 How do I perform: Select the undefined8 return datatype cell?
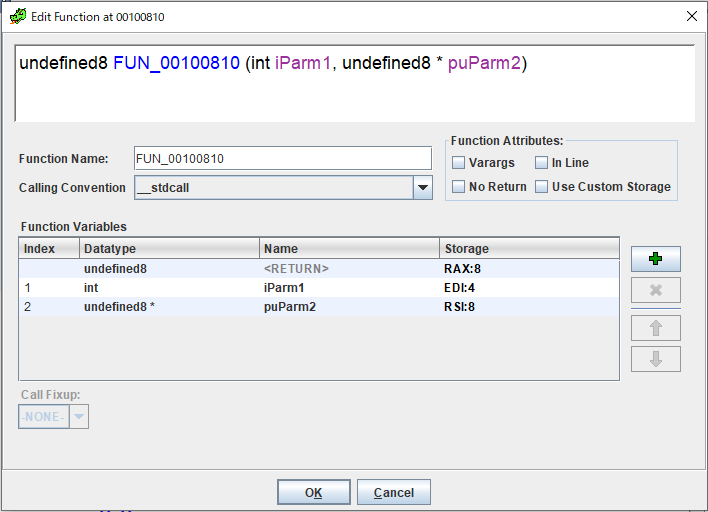tap(169, 269)
